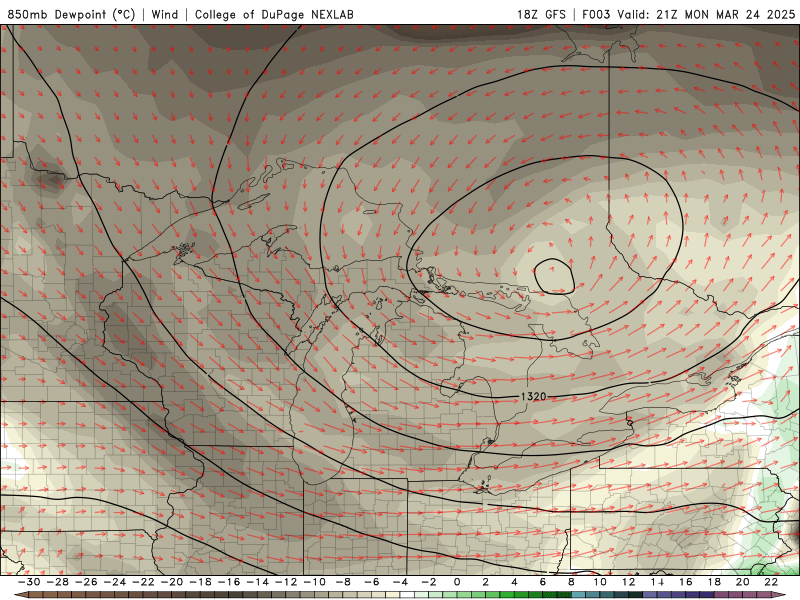Select the 12 legend label
This screenshot has width=800, height=600.
click(629, 582)
